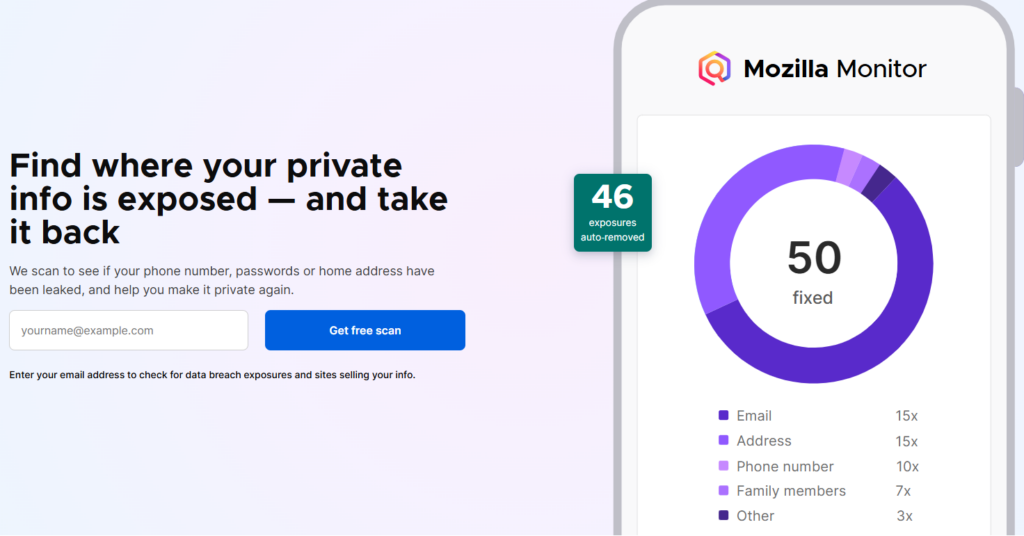Viewport: 1024px width, 536px height.
Task: Select the Address legend label
Action: pos(764,441)
